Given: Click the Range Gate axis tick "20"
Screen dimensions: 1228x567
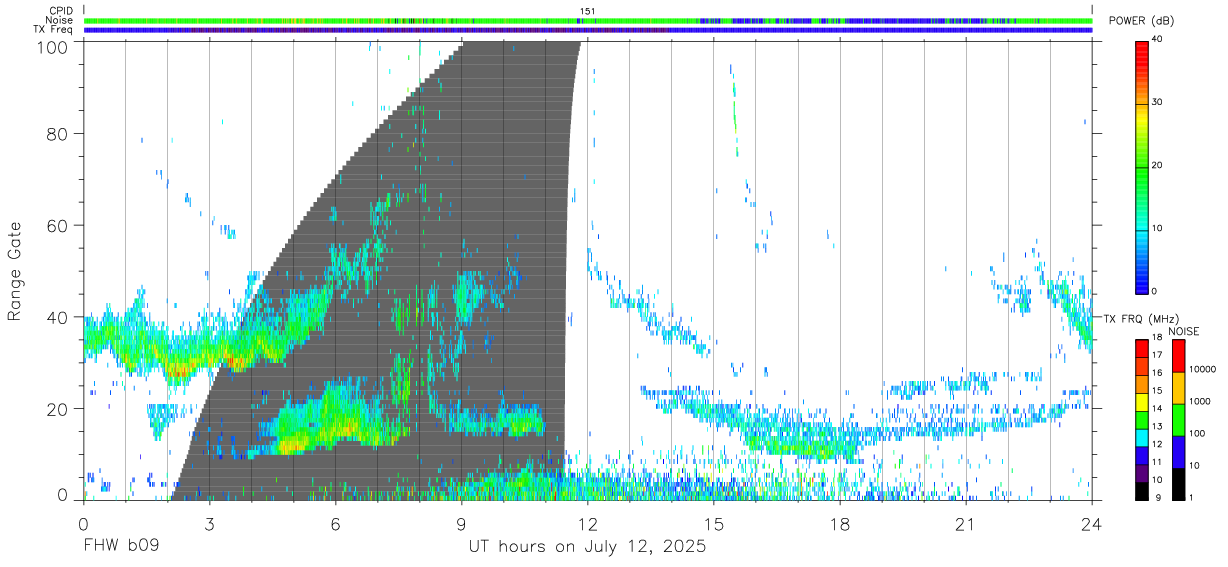Looking at the screenshot, I should pyautogui.click(x=57, y=409).
